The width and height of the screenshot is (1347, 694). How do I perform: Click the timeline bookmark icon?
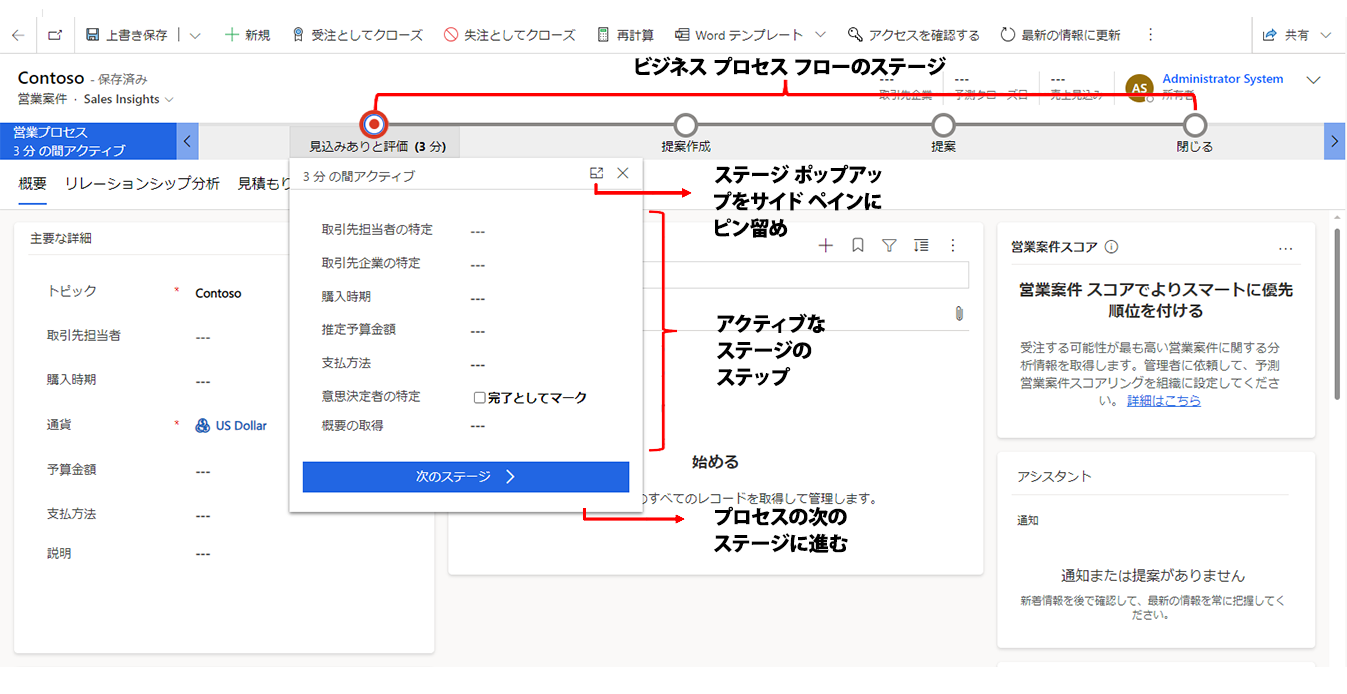[x=857, y=245]
